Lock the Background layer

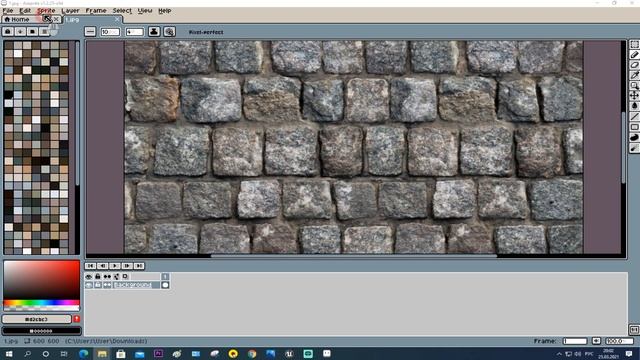coord(98,285)
